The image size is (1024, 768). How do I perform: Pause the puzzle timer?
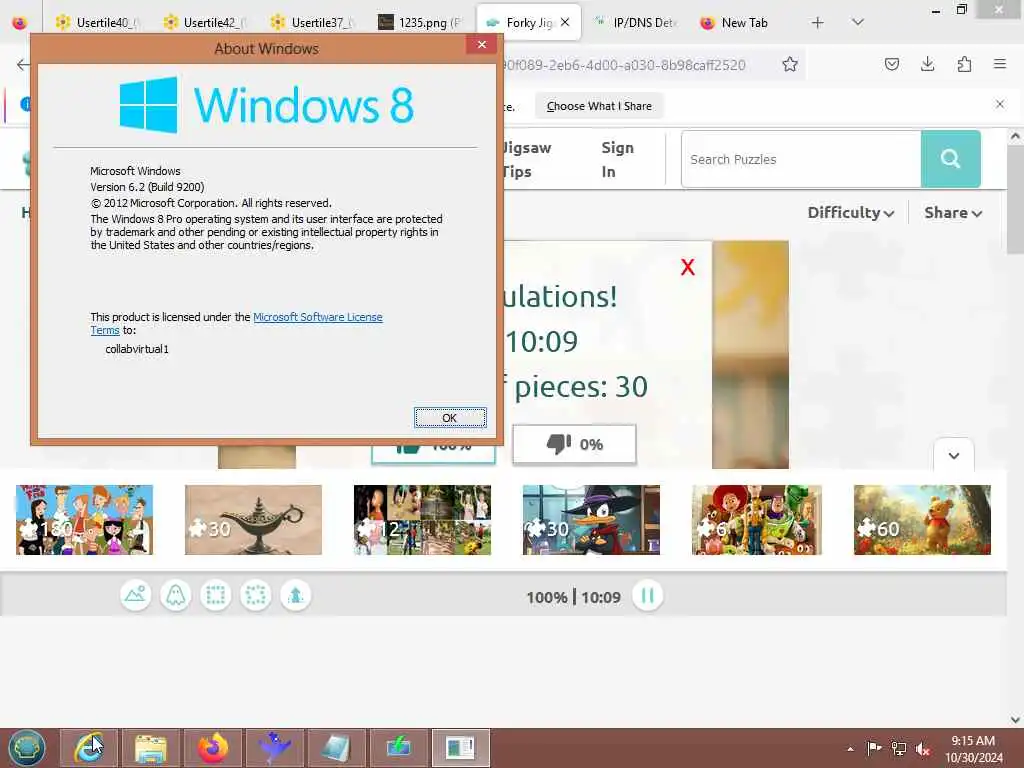pyautogui.click(x=647, y=596)
